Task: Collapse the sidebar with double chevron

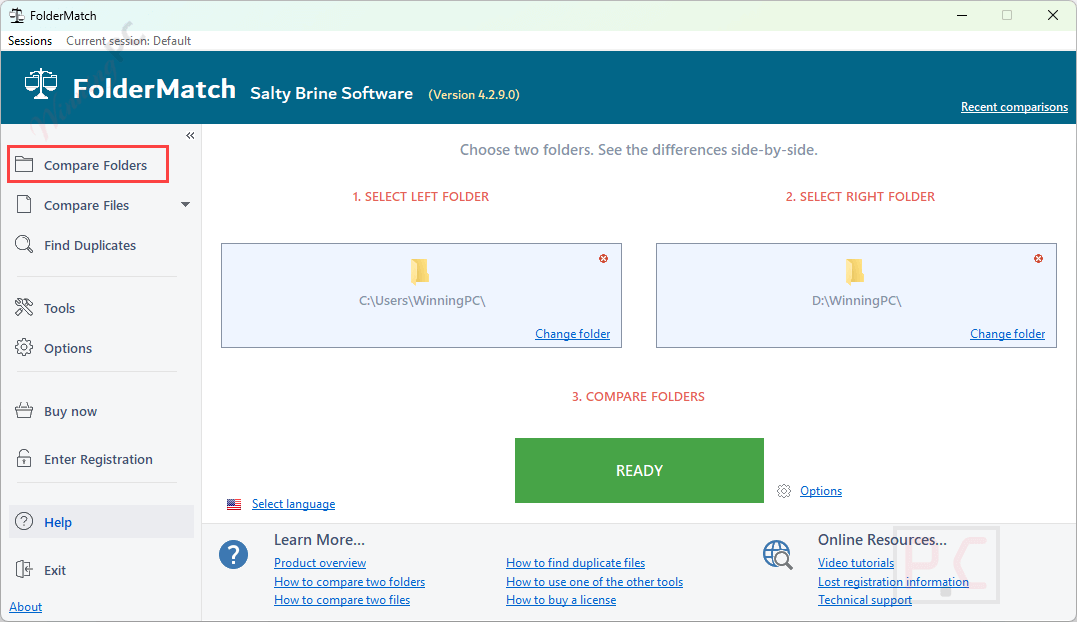Action: pyautogui.click(x=190, y=135)
